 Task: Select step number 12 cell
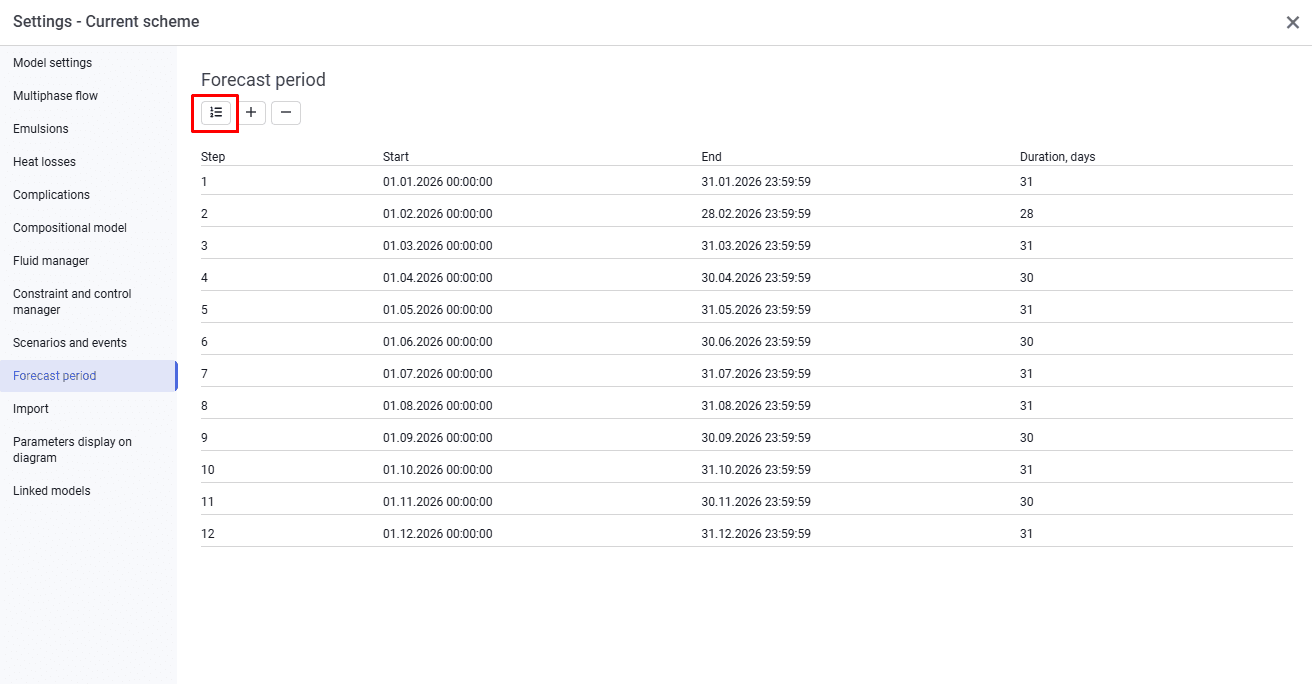click(208, 534)
